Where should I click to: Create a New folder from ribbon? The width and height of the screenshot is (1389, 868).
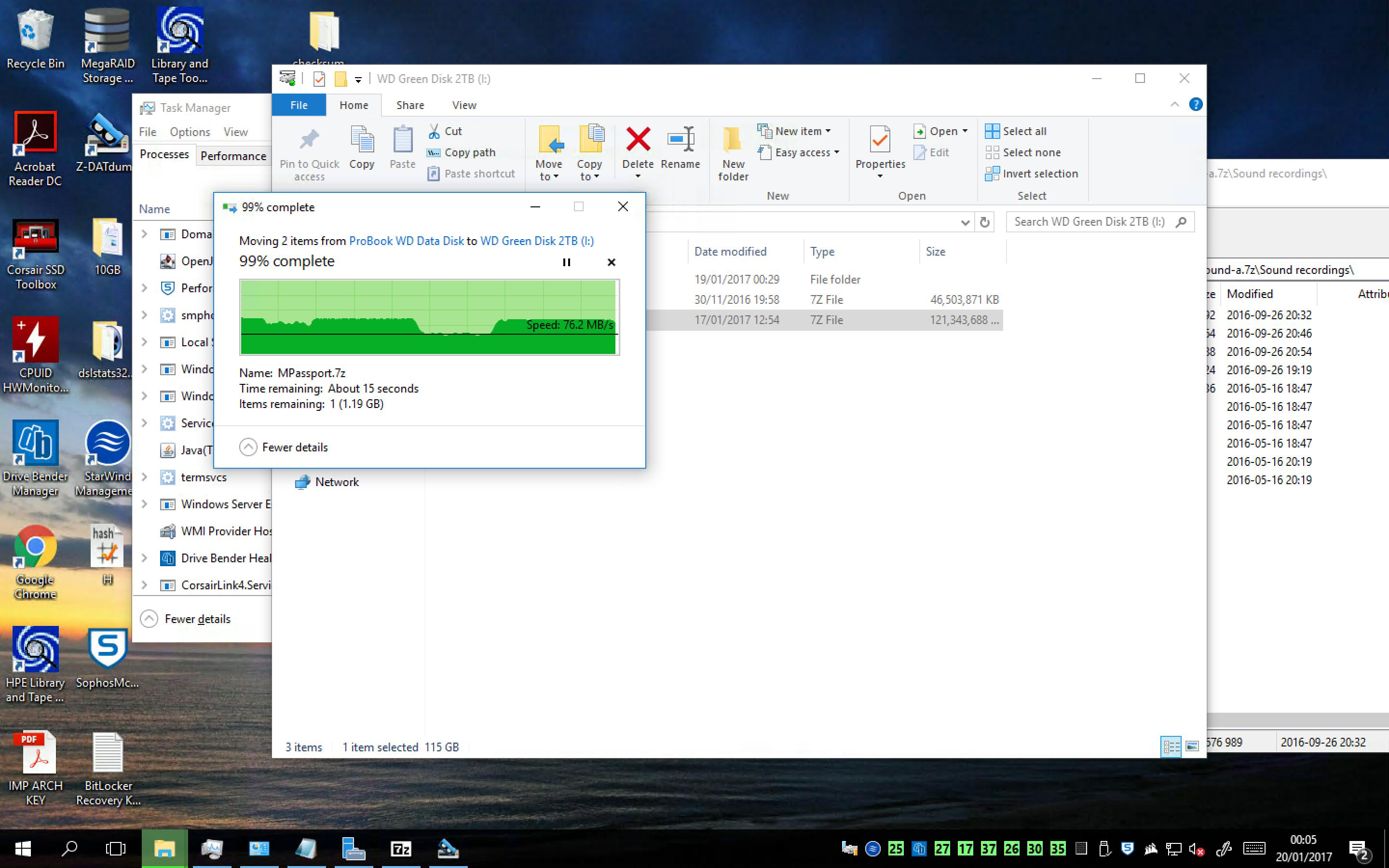coord(733,154)
